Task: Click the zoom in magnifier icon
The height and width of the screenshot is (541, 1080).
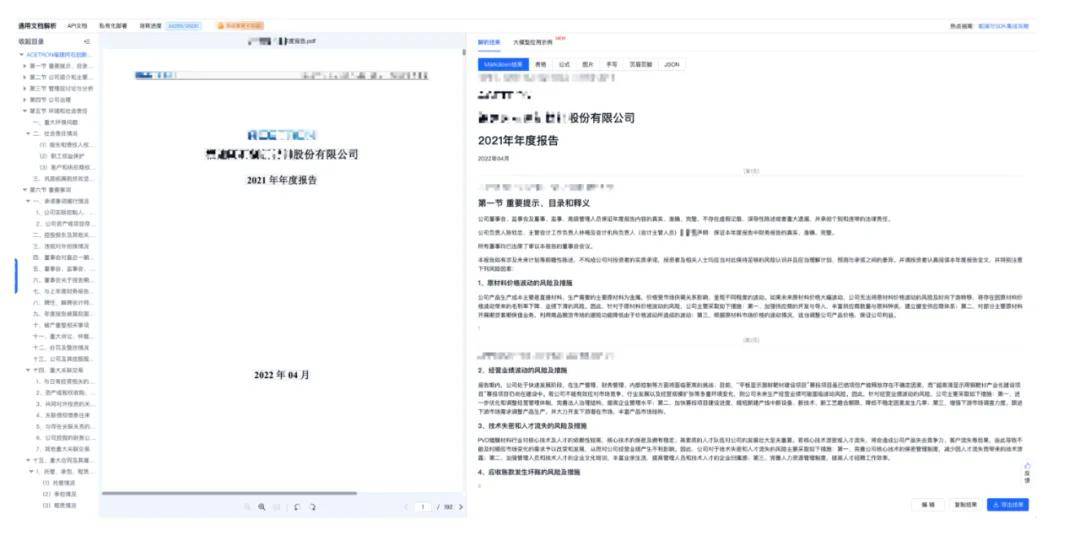Action: (x=262, y=507)
